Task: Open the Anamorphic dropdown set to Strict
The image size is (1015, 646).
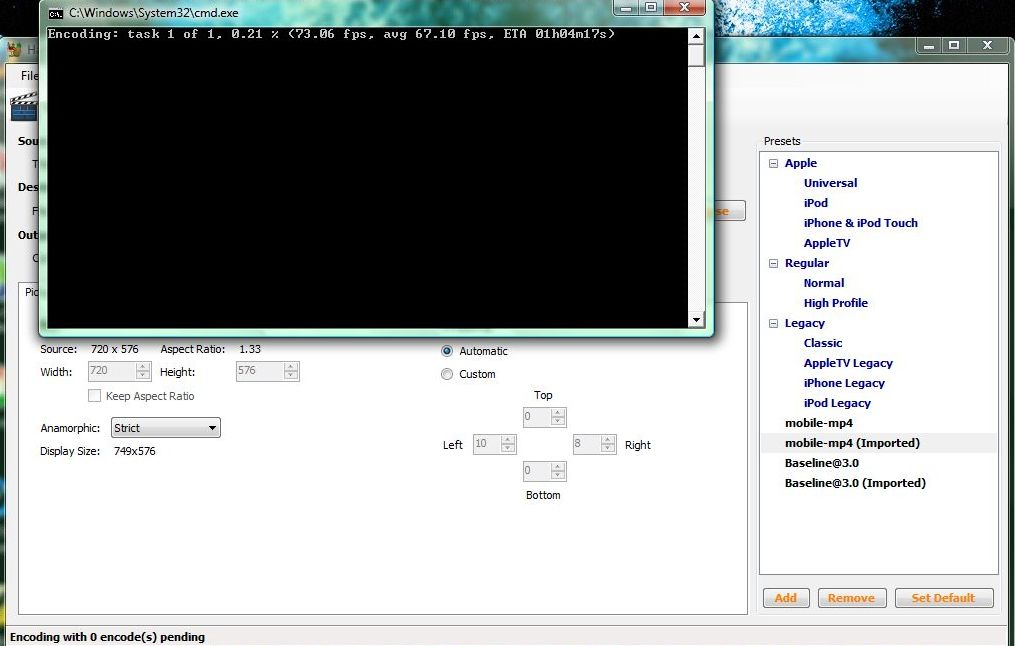Action: 165,427
